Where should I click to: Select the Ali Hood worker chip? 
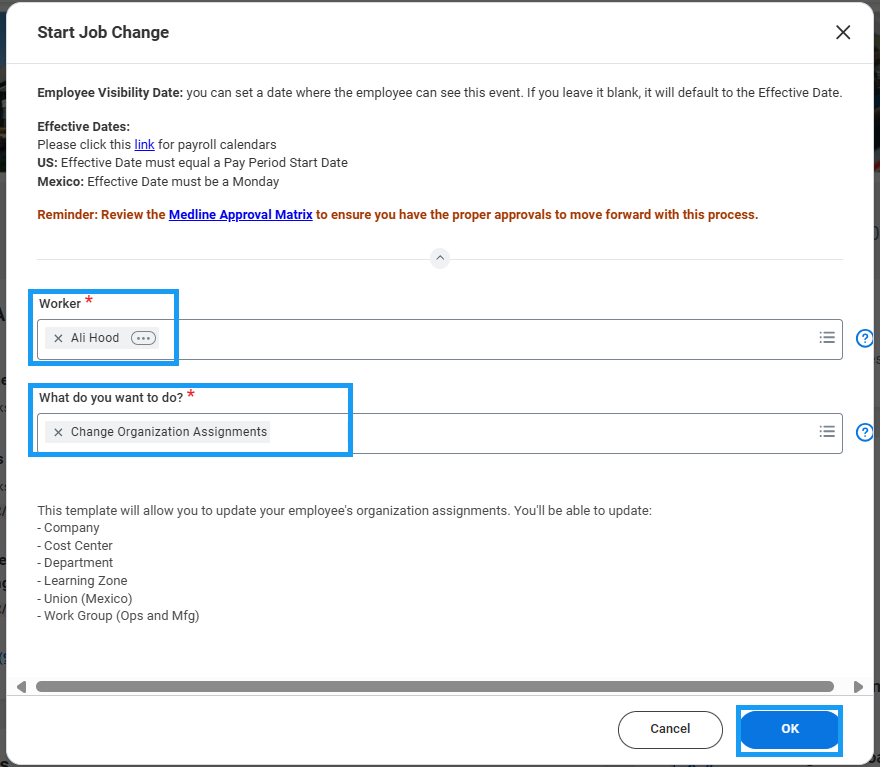pos(95,339)
